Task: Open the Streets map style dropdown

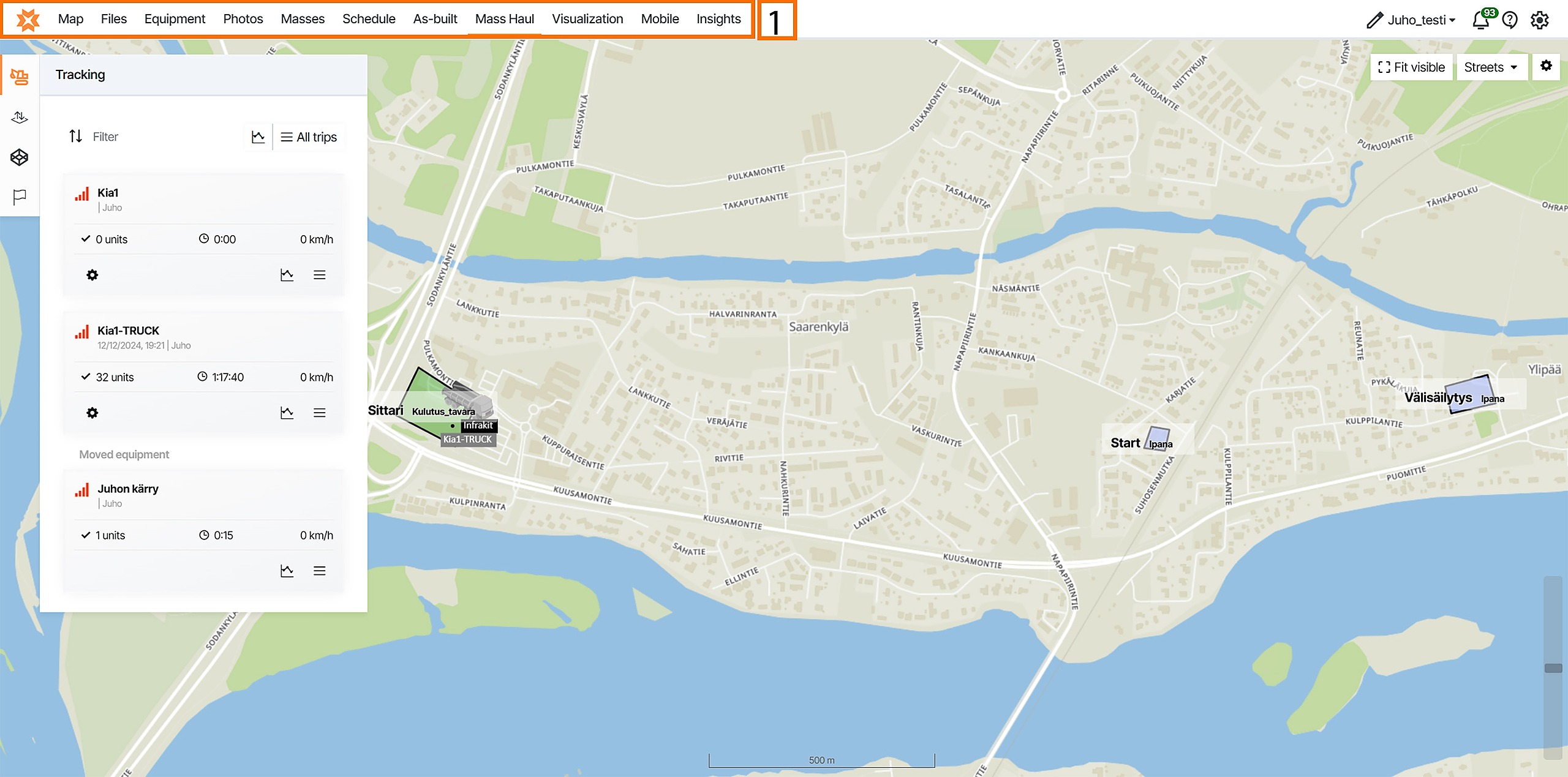Action: (1491, 67)
